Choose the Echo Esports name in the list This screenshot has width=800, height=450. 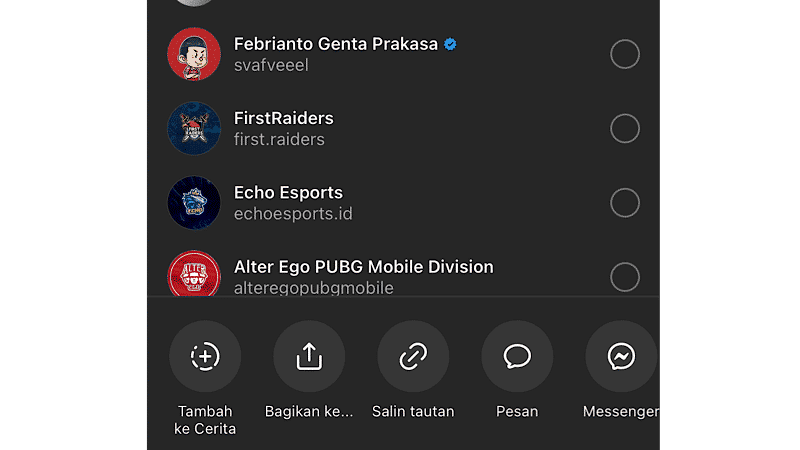pos(288,193)
